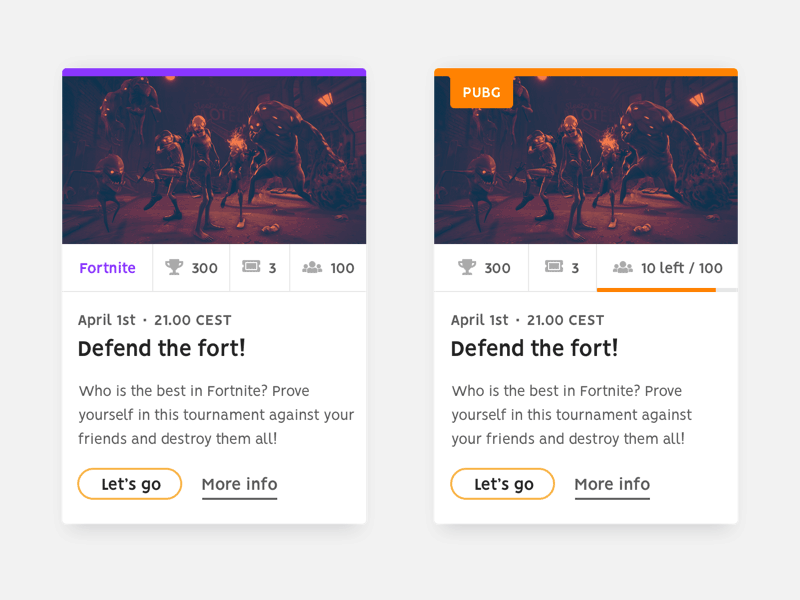The width and height of the screenshot is (800, 600).
Task: Click the trophy prize of 300 on left card
Action: (190, 267)
